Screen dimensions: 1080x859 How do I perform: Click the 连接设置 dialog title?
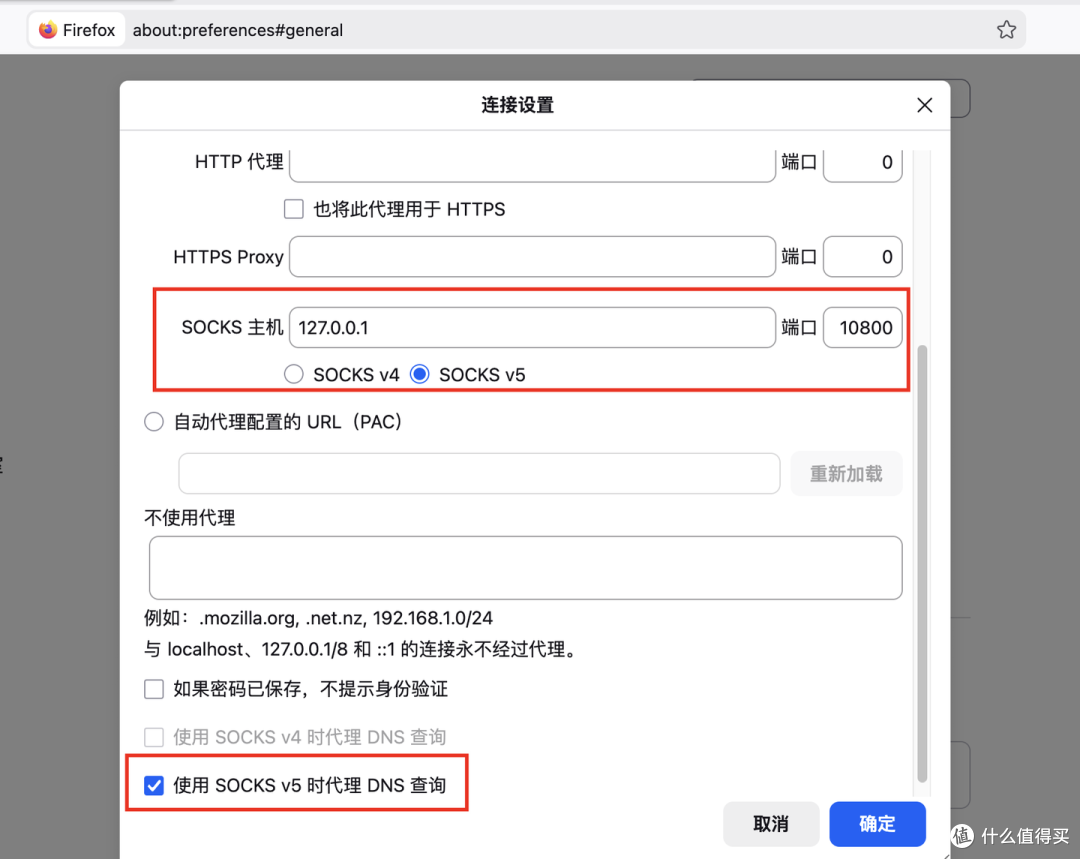click(517, 105)
